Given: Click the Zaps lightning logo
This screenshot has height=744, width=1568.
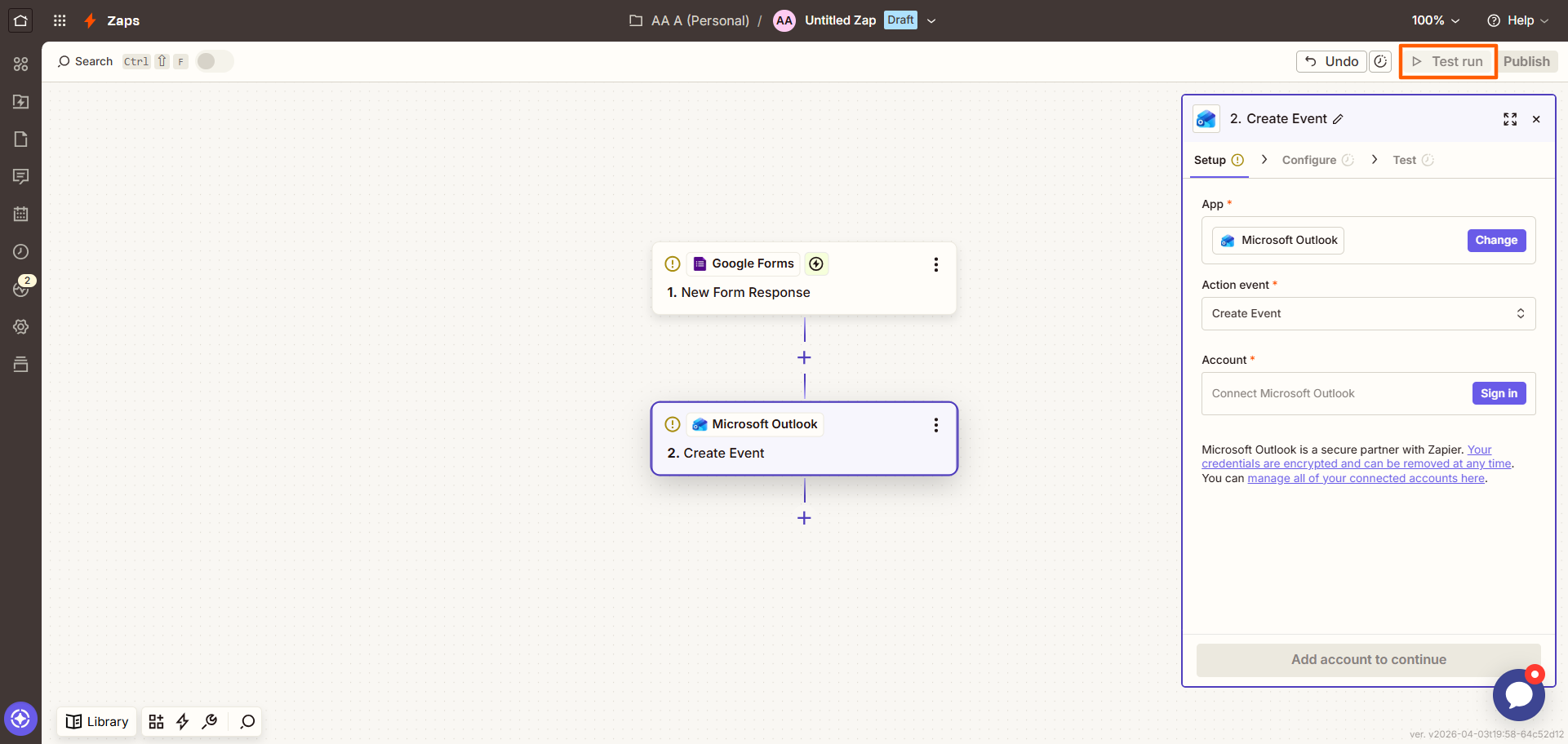Looking at the screenshot, I should 91,20.
